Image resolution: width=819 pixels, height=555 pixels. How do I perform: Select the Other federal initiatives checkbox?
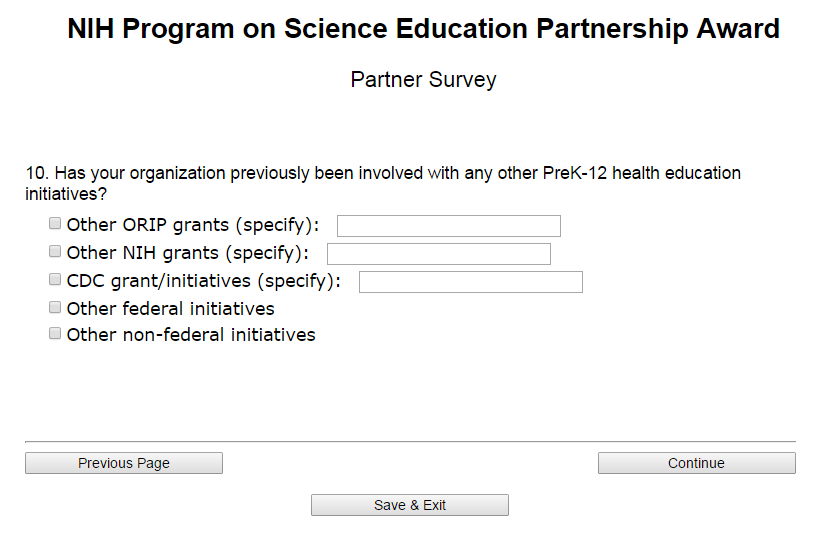coord(56,307)
